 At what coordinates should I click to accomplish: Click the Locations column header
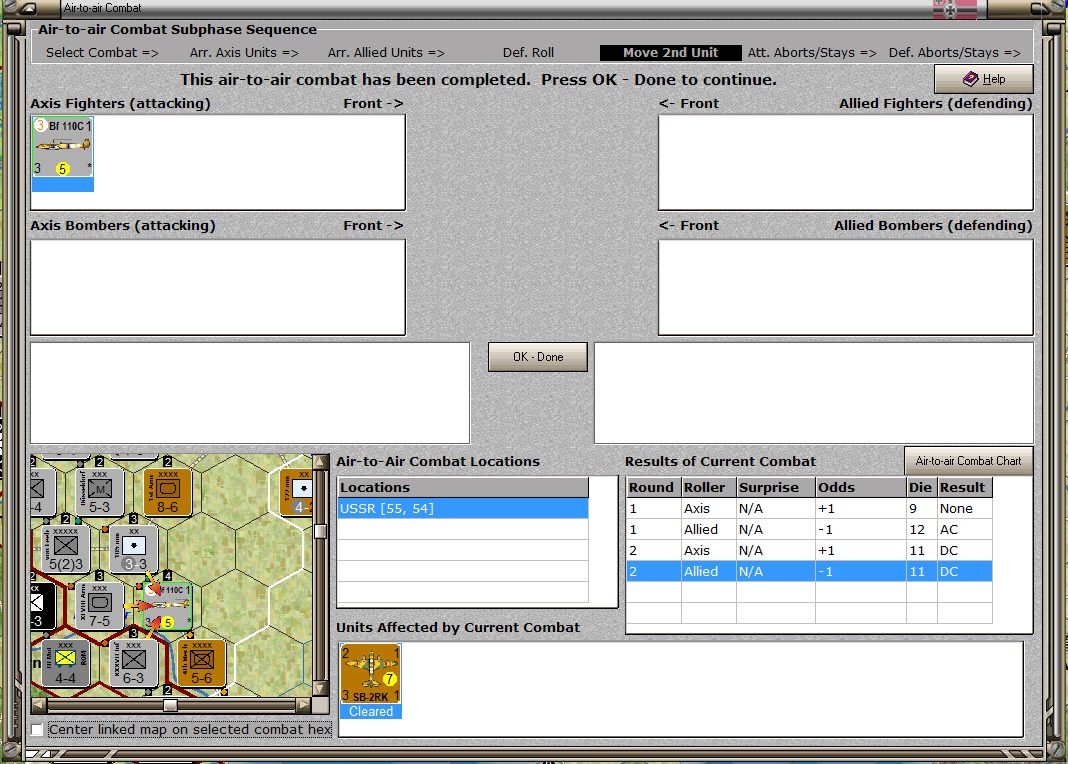[x=463, y=488]
